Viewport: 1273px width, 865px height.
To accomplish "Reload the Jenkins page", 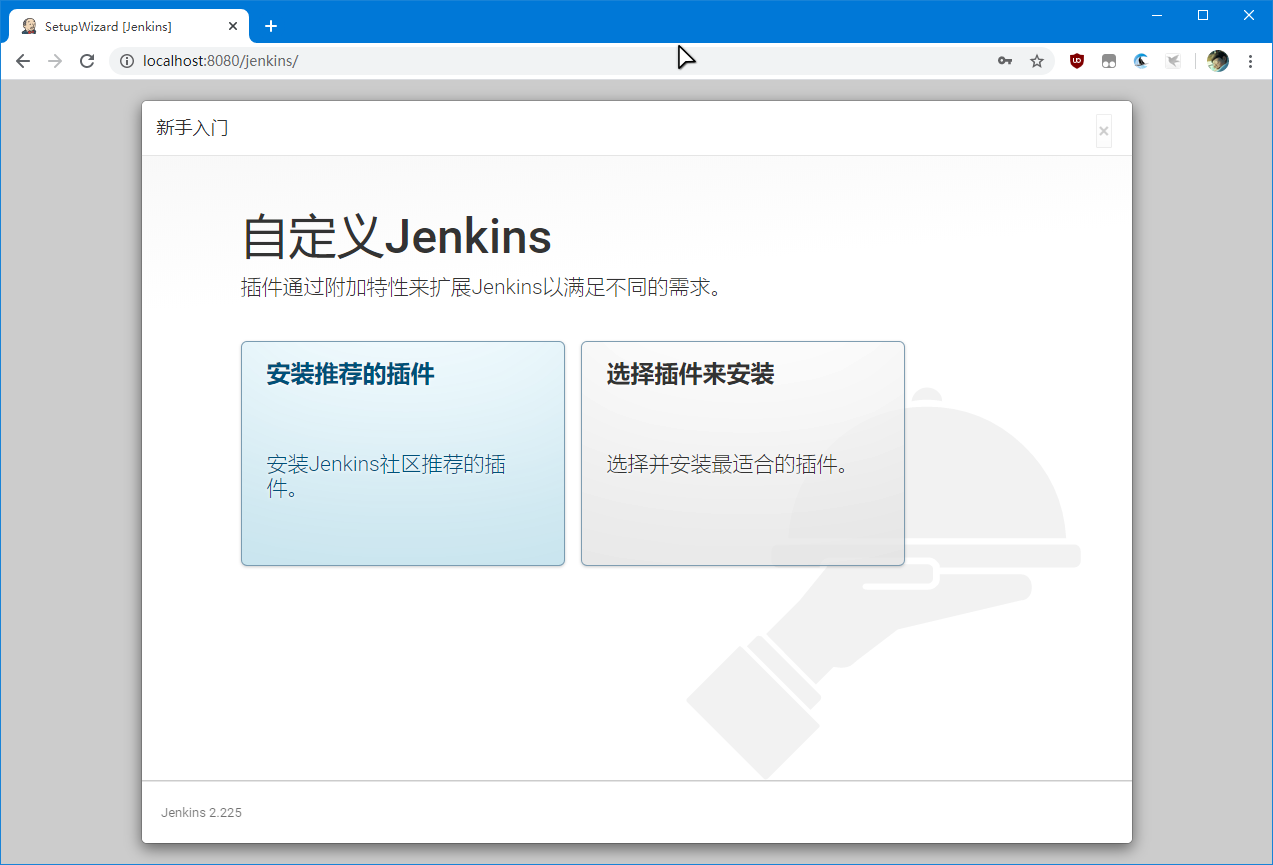I will 87,61.
